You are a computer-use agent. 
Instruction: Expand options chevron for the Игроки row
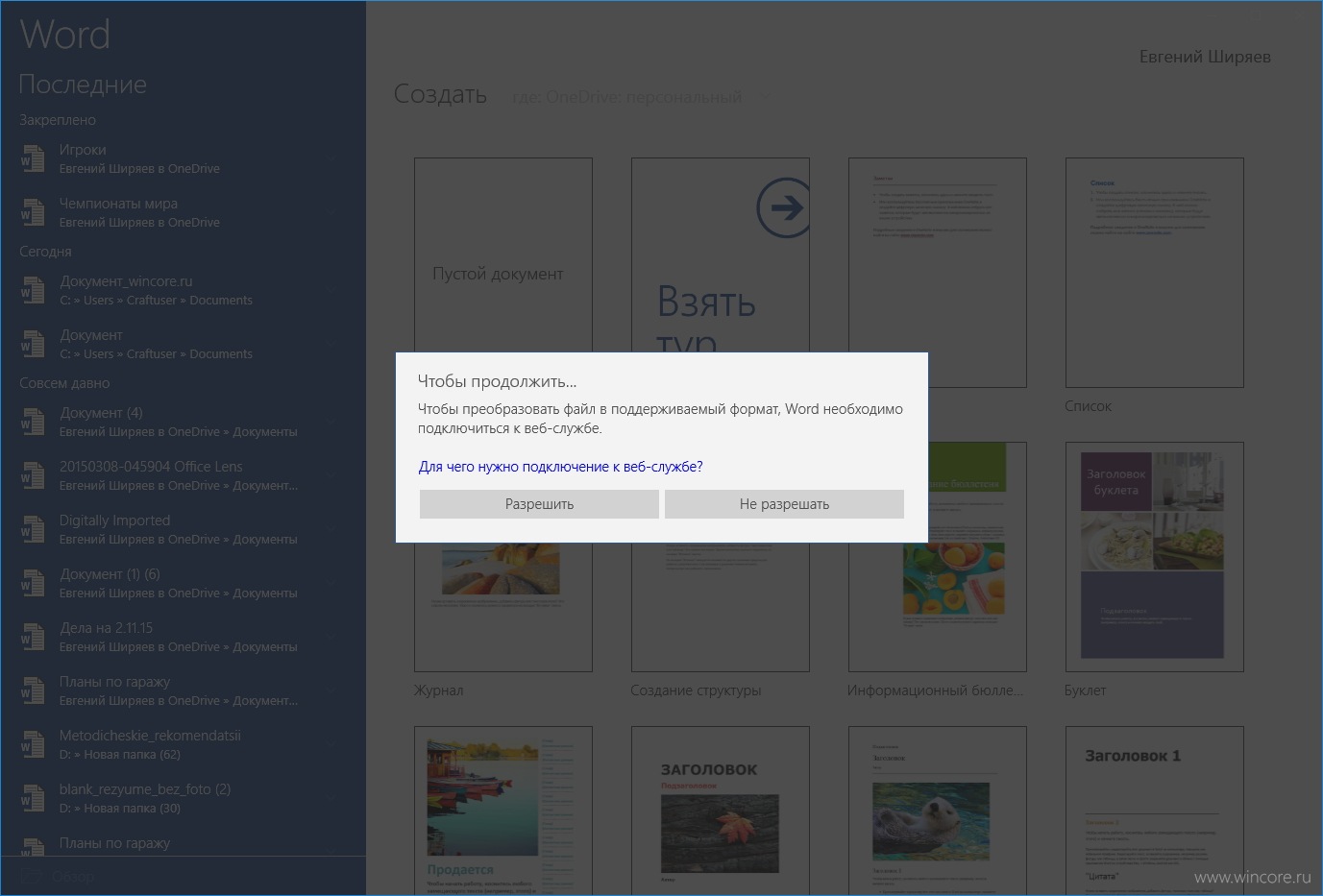tap(330, 158)
